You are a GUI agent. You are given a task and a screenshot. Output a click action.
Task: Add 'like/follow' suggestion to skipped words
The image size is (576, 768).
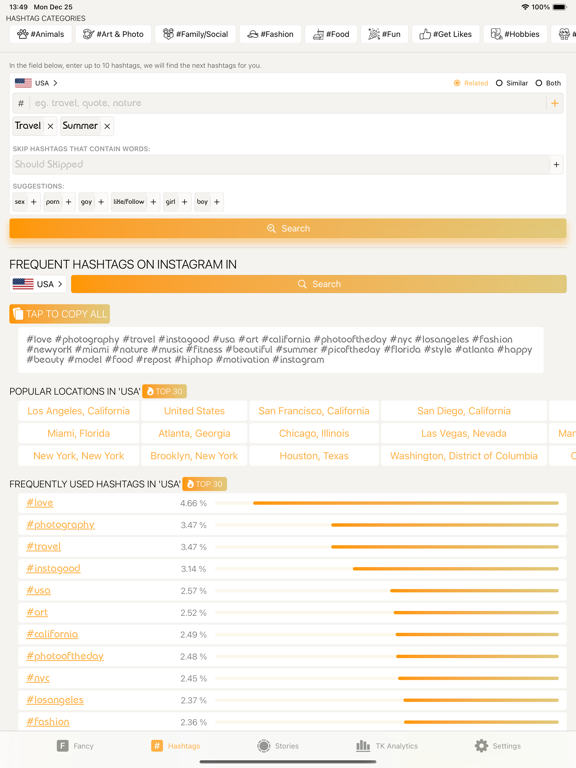[153, 202]
